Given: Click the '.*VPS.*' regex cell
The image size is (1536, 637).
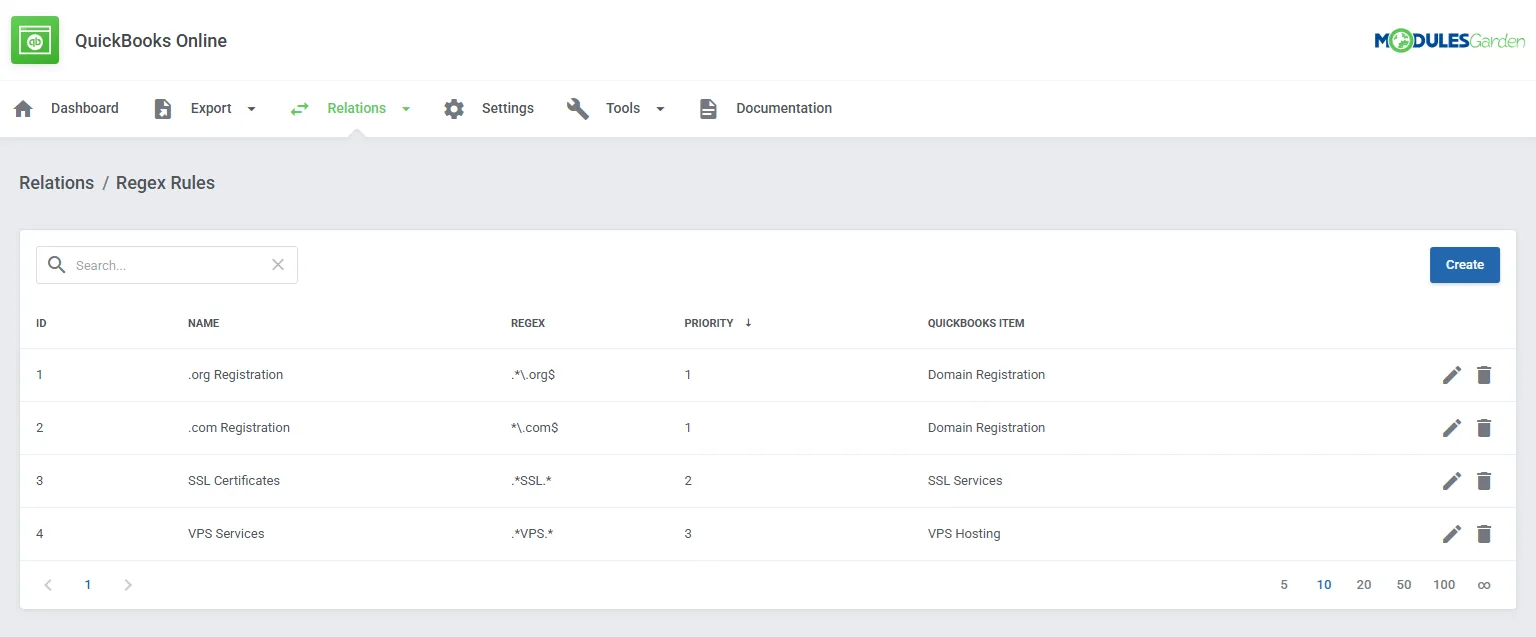Looking at the screenshot, I should point(532,534).
